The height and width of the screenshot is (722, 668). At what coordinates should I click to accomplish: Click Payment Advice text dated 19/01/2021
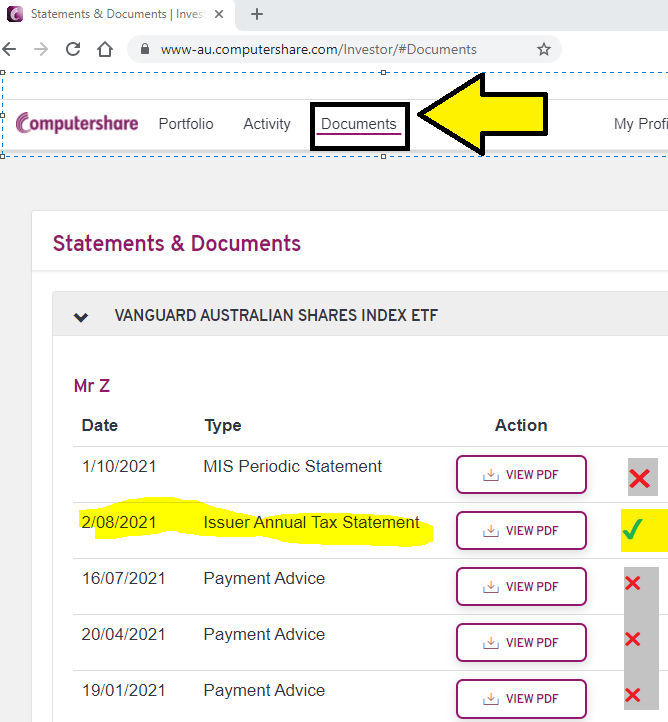(x=264, y=691)
